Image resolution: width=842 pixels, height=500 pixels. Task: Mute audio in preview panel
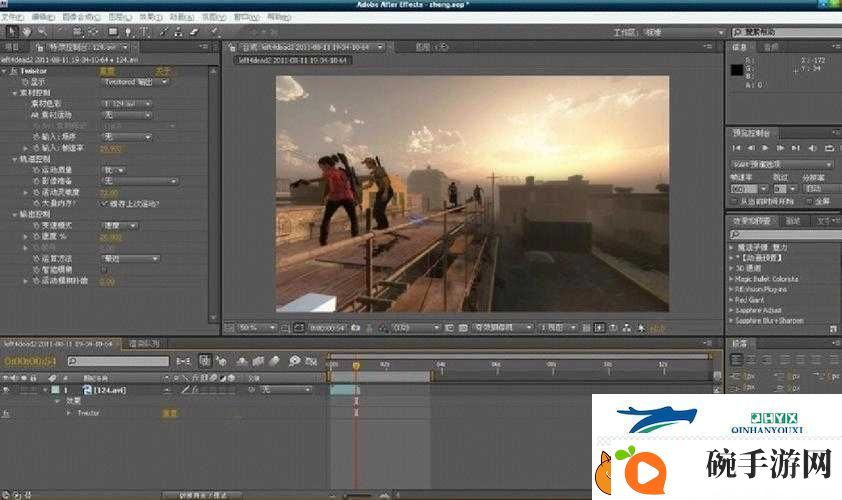pos(812,148)
